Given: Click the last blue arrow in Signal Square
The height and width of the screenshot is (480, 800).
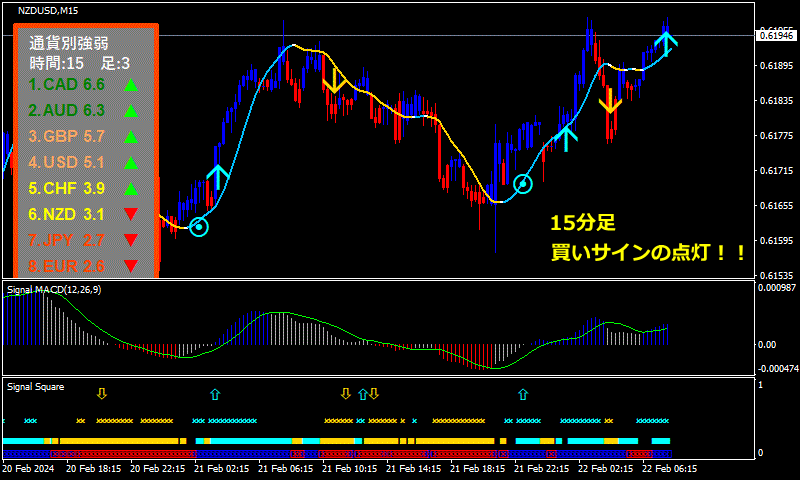Looking at the screenshot, I should coord(522,394).
